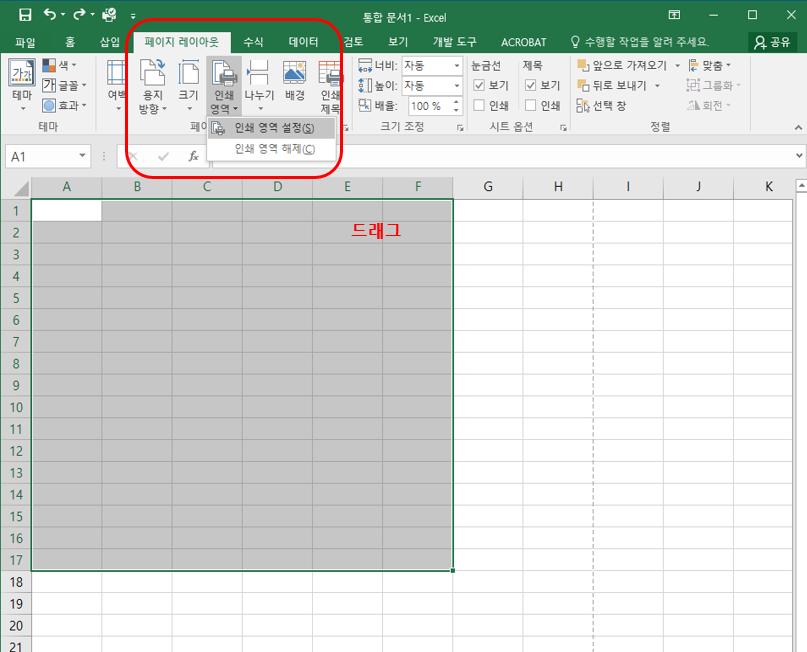Image resolution: width=807 pixels, height=652 pixels.
Task: Choose 인쇄 영역 설정(S) menu item
Action: point(272,128)
